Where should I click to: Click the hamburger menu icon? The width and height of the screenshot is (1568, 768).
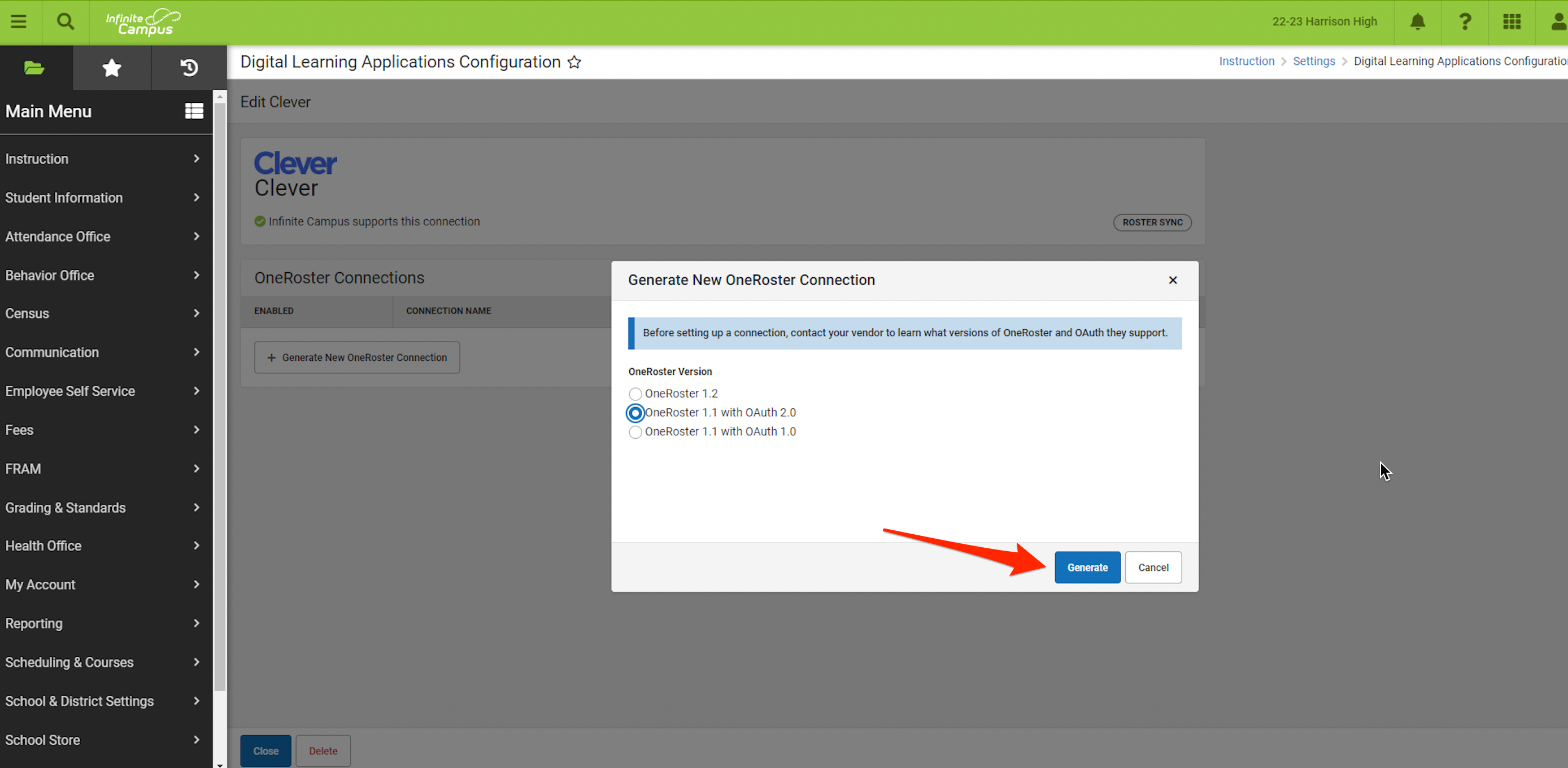pyautogui.click(x=18, y=22)
